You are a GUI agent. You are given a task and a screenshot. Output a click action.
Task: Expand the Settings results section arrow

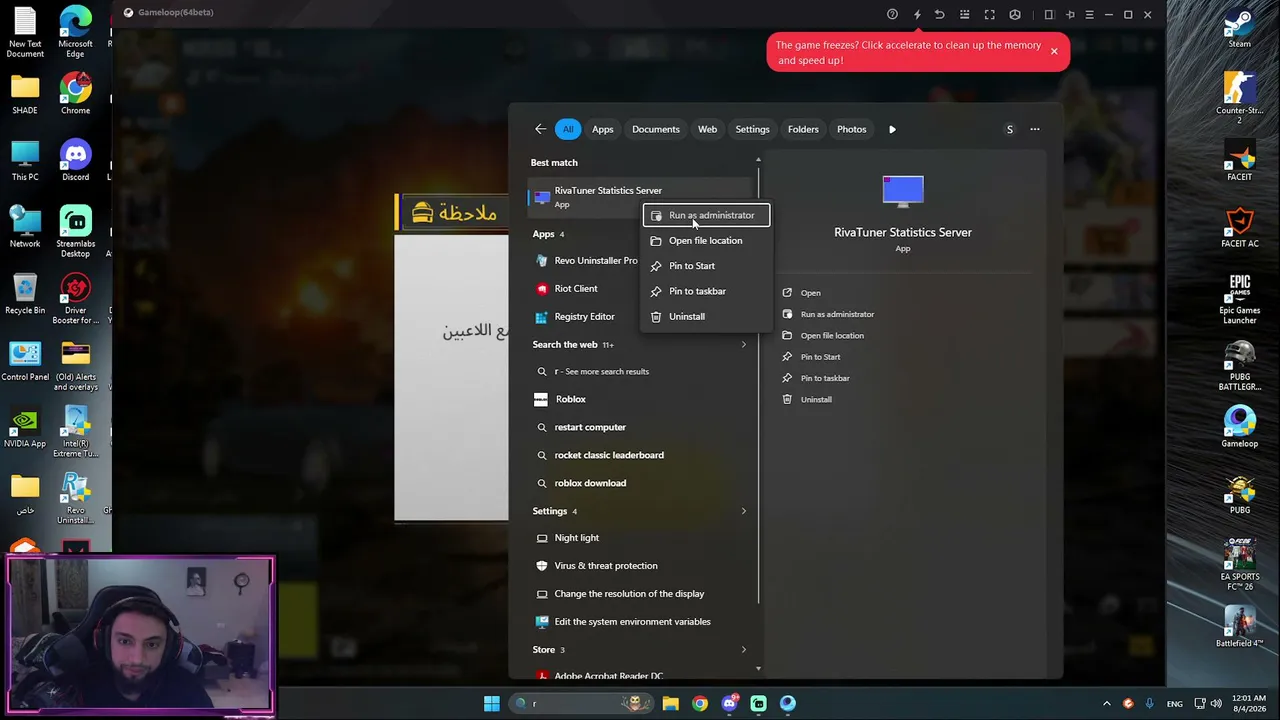[x=743, y=511]
